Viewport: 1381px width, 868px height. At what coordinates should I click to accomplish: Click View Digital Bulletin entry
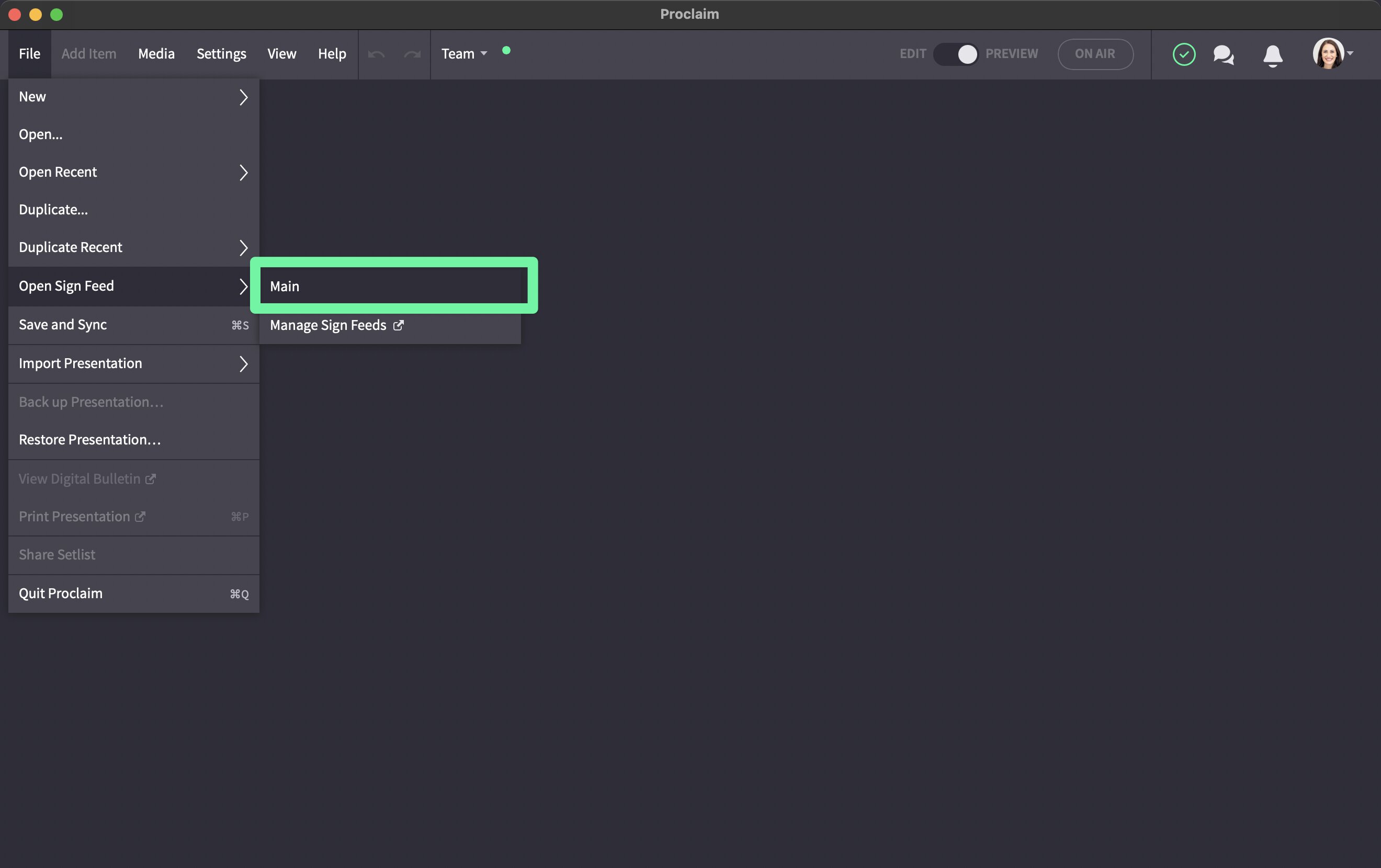pyautogui.click(x=133, y=479)
